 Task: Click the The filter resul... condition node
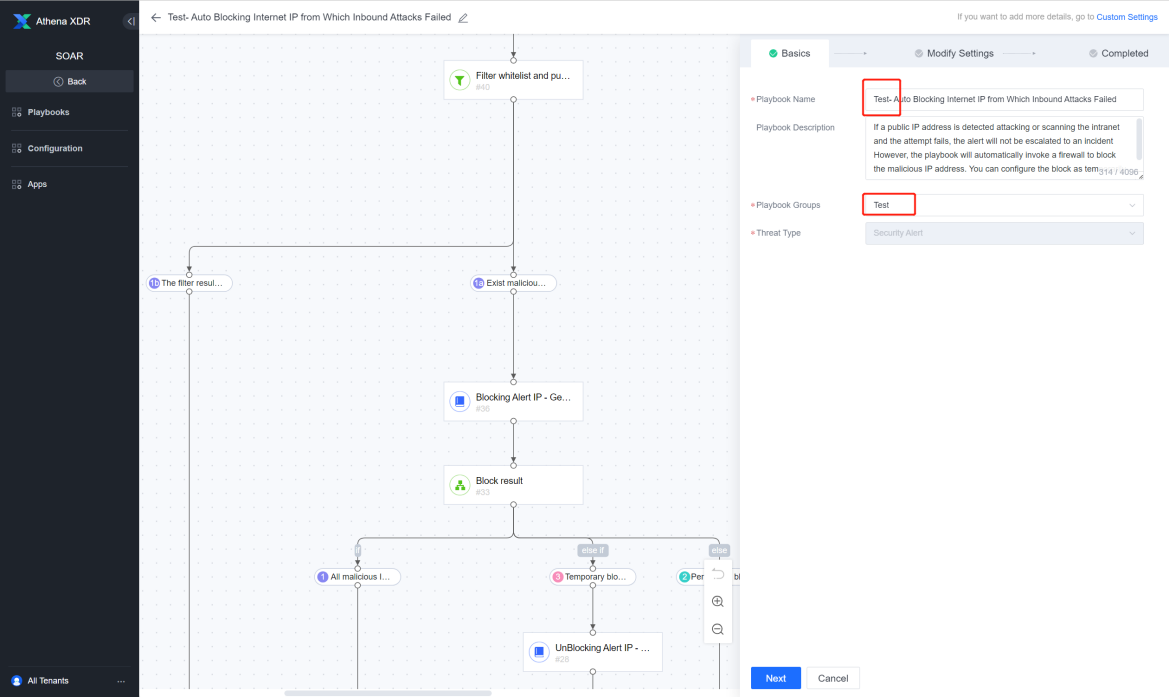pyautogui.click(x=189, y=283)
